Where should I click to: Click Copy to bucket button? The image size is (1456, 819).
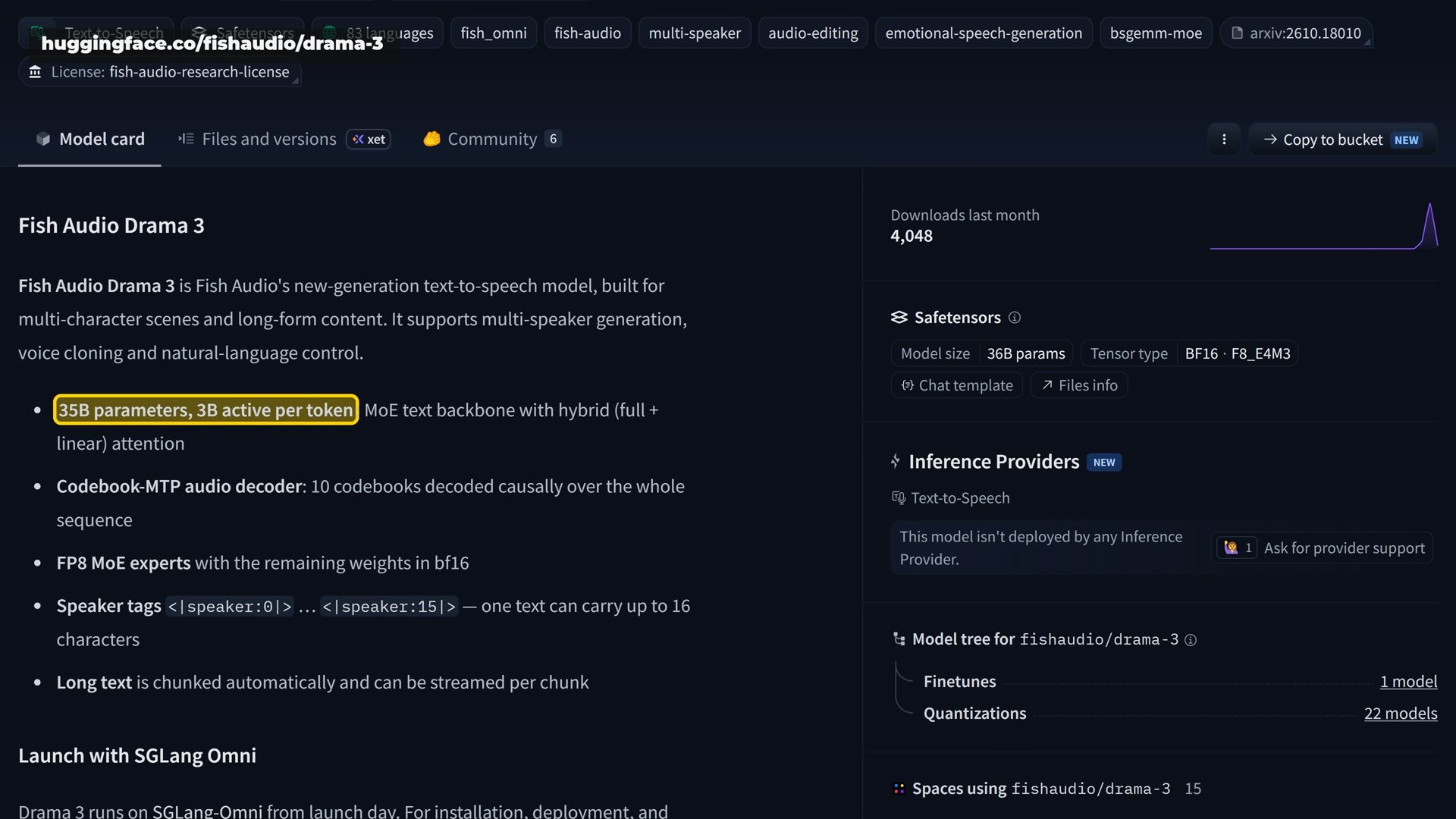pos(1342,140)
